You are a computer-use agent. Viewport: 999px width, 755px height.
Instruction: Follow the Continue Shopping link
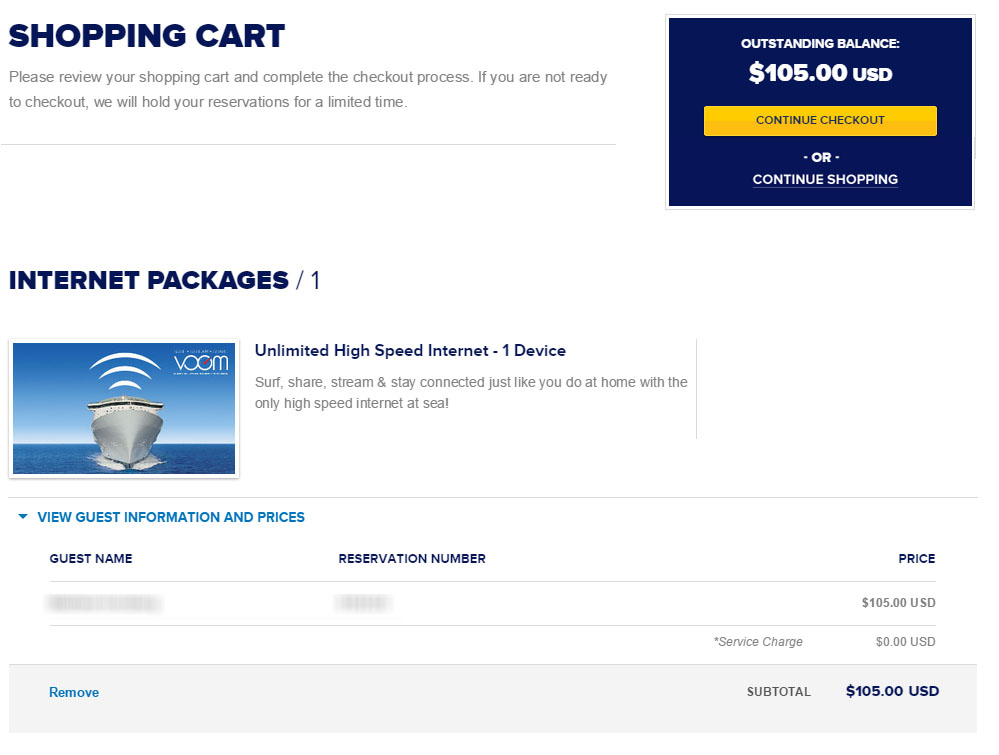[x=825, y=180]
